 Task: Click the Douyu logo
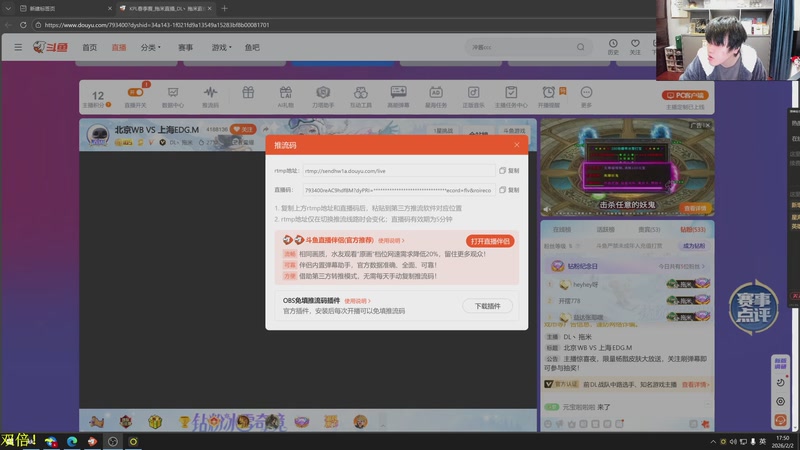pyautogui.click(x=51, y=47)
